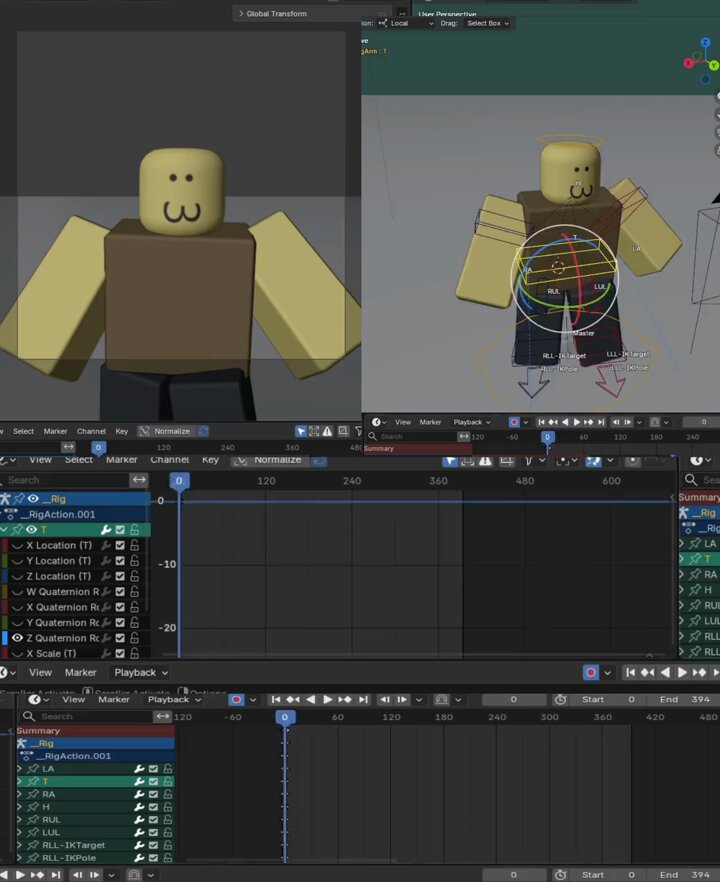Click the frame range clock icon beside Start
This screenshot has width=720, height=882.
[x=560, y=699]
